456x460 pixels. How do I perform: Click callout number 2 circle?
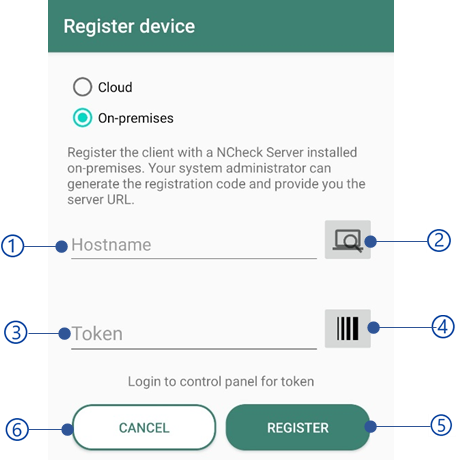tap(439, 240)
